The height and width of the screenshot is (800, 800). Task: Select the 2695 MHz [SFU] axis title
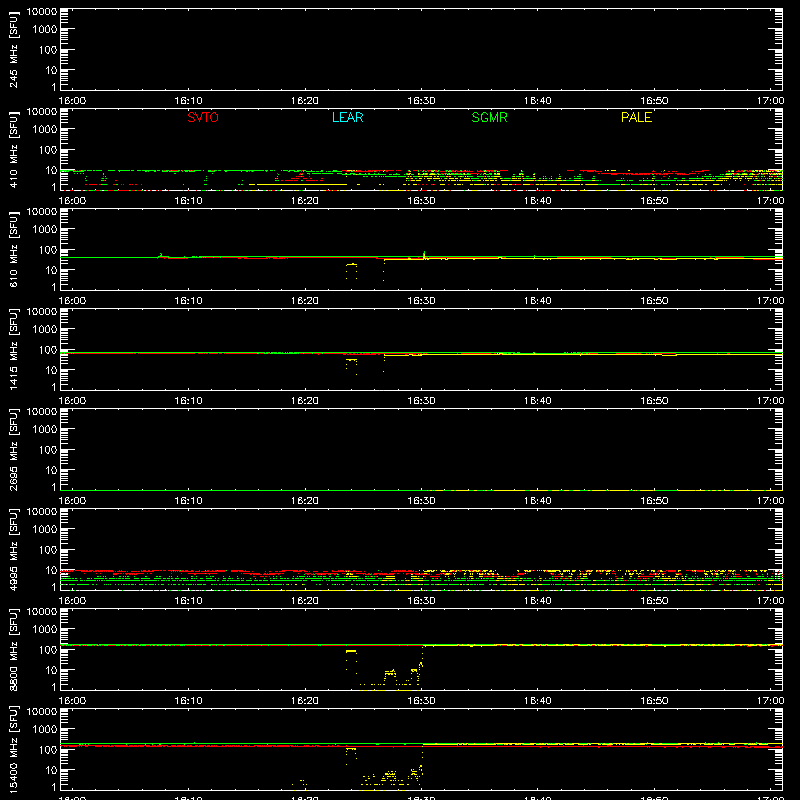click(x=14, y=449)
